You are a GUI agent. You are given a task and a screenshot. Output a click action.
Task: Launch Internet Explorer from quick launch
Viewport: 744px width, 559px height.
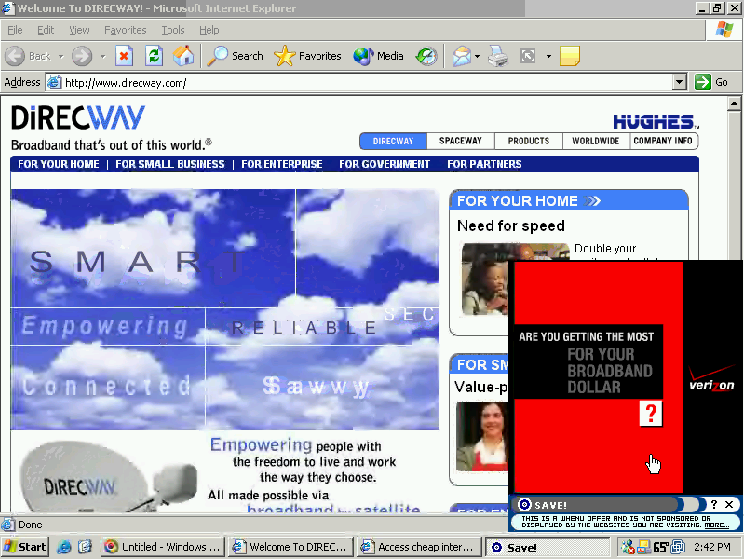pyautogui.click(x=65, y=547)
